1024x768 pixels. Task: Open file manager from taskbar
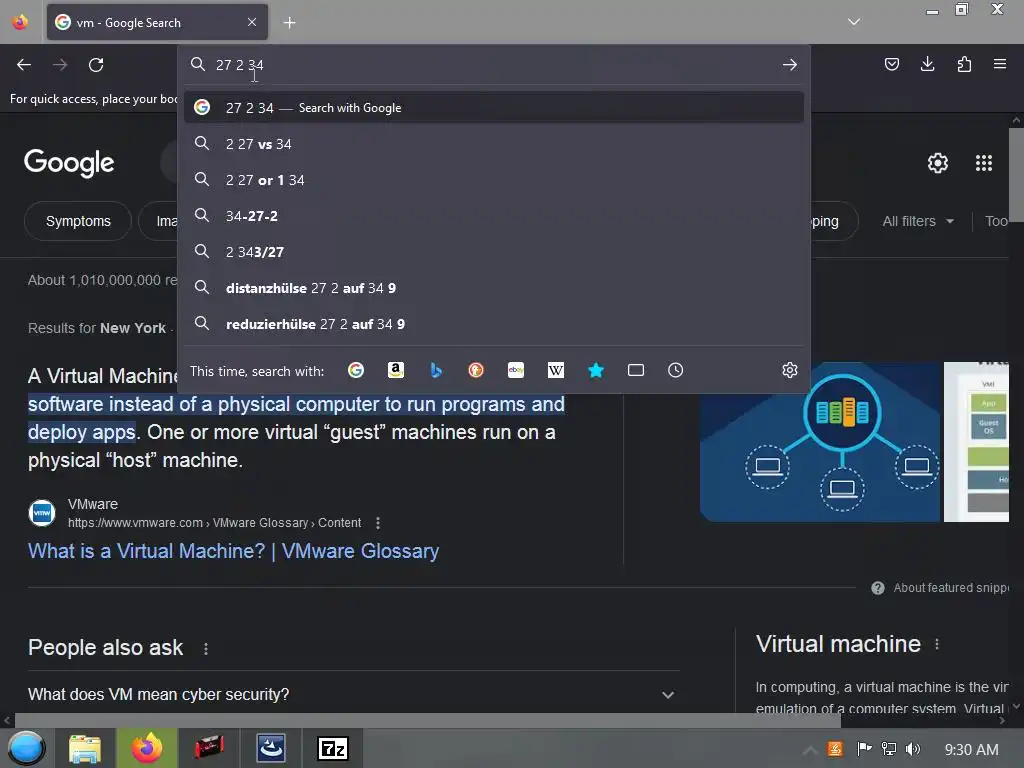(x=85, y=748)
